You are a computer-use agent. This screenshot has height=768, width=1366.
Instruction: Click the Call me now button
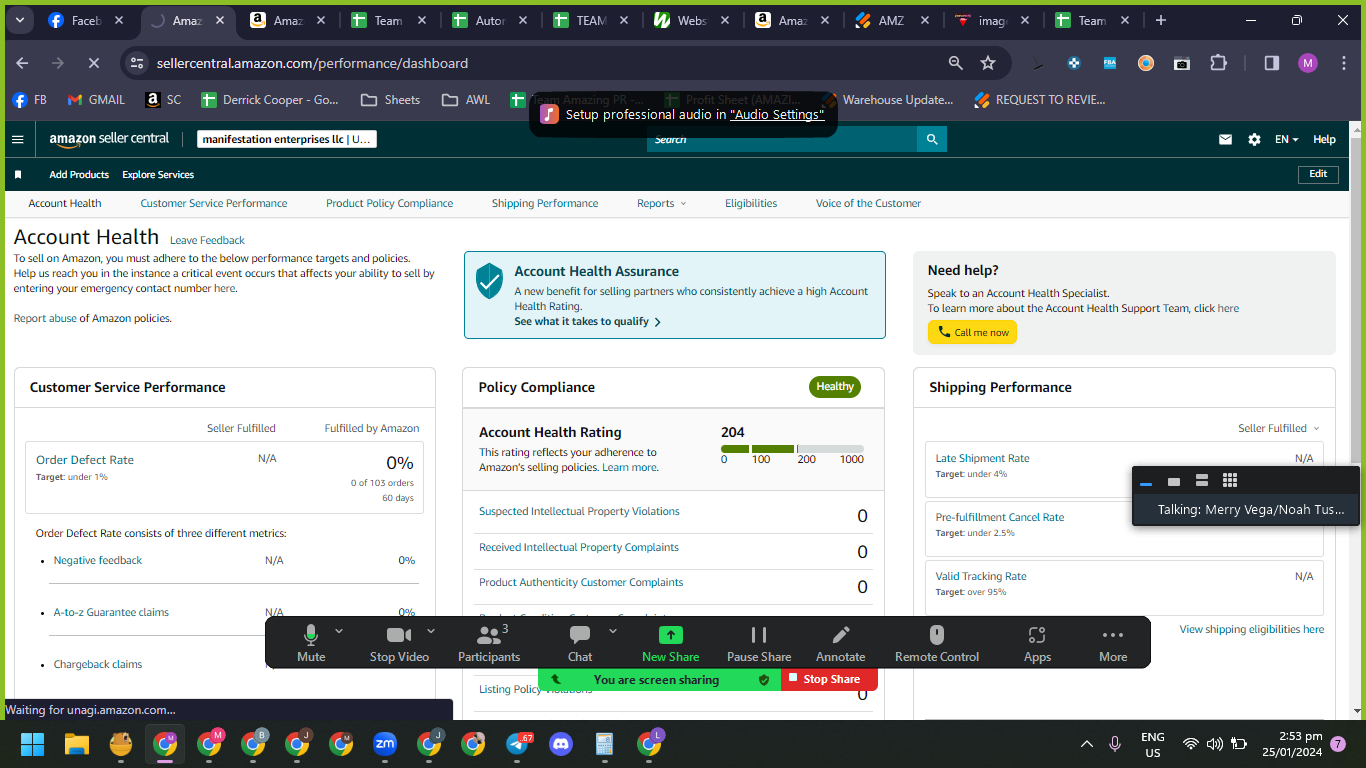[972, 332]
